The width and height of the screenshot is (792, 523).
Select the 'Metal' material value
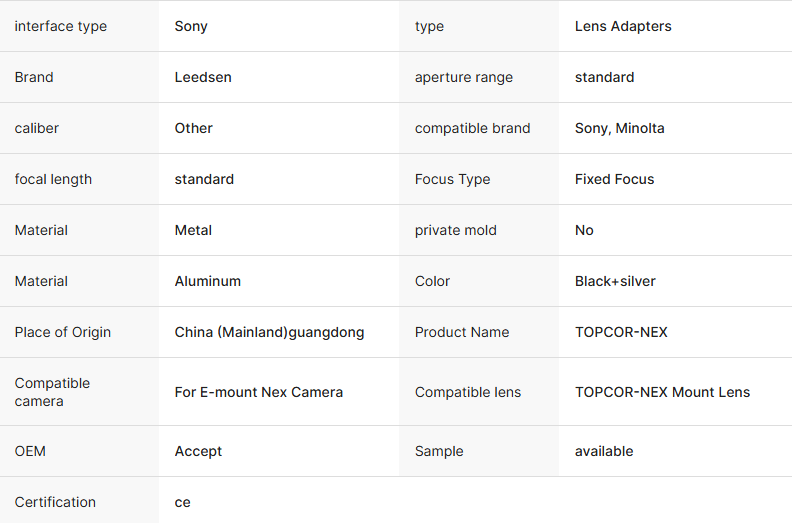point(194,230)
